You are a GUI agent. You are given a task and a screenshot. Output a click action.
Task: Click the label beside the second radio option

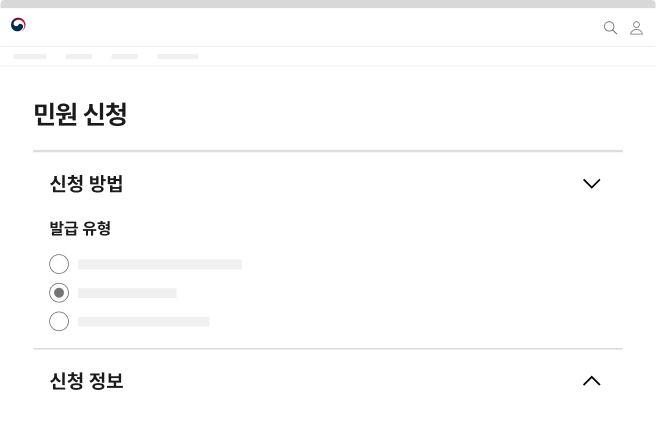[127, 293]
